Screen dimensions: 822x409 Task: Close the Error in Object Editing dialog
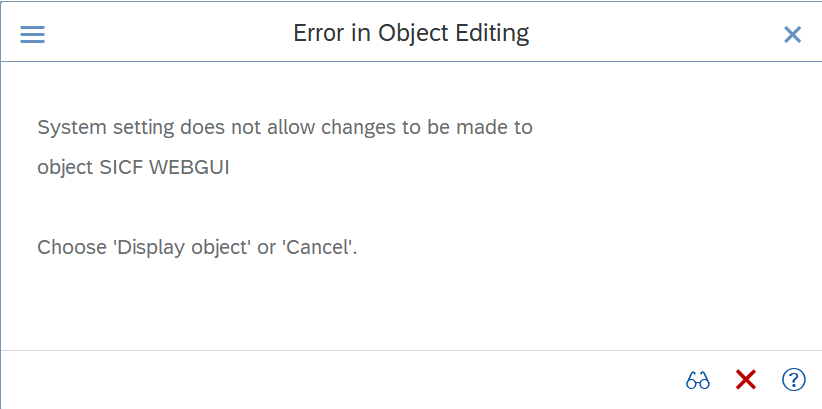click(x=792, y=35)
